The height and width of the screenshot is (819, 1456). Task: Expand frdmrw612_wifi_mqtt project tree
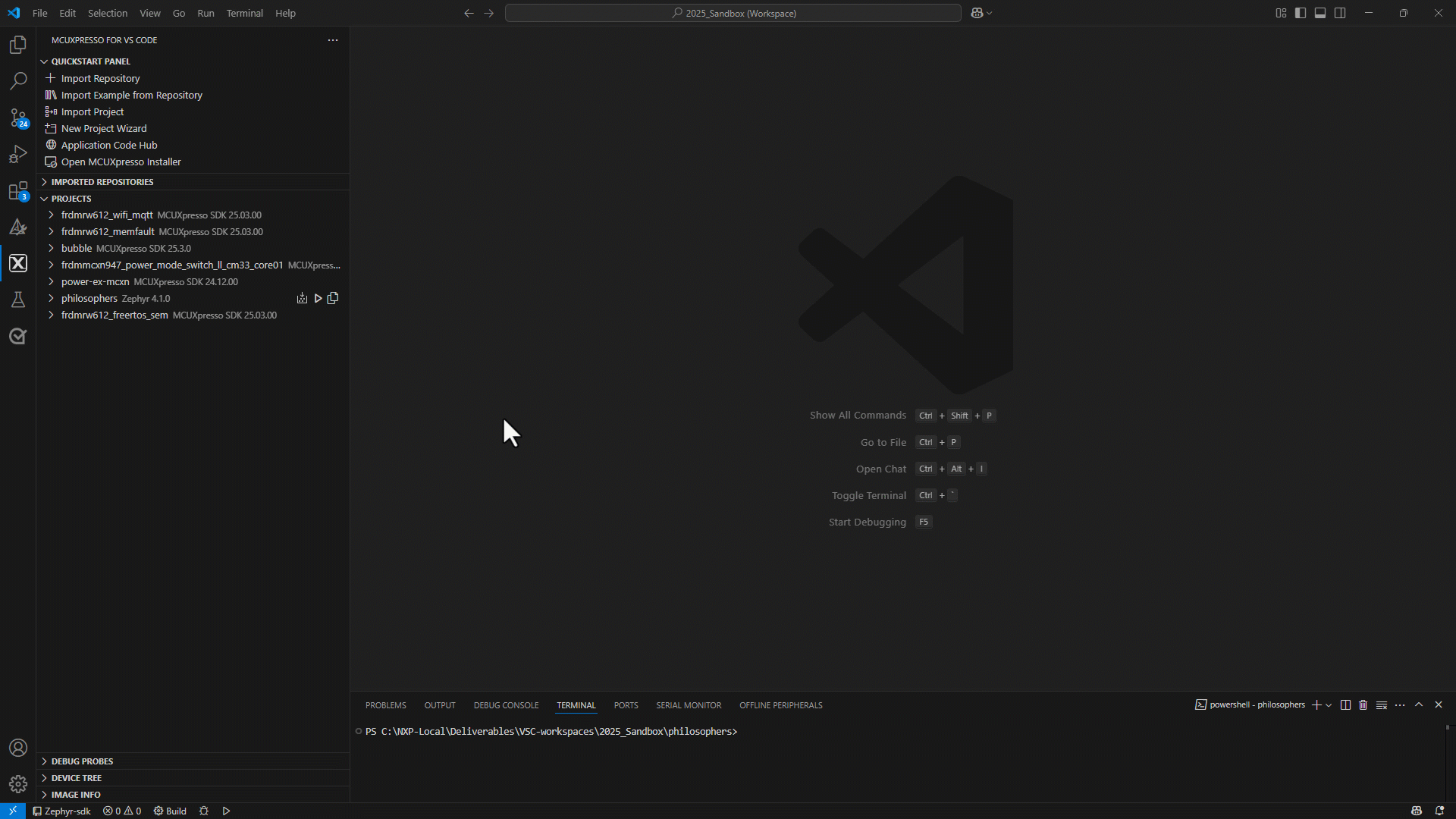coord(51,215)
